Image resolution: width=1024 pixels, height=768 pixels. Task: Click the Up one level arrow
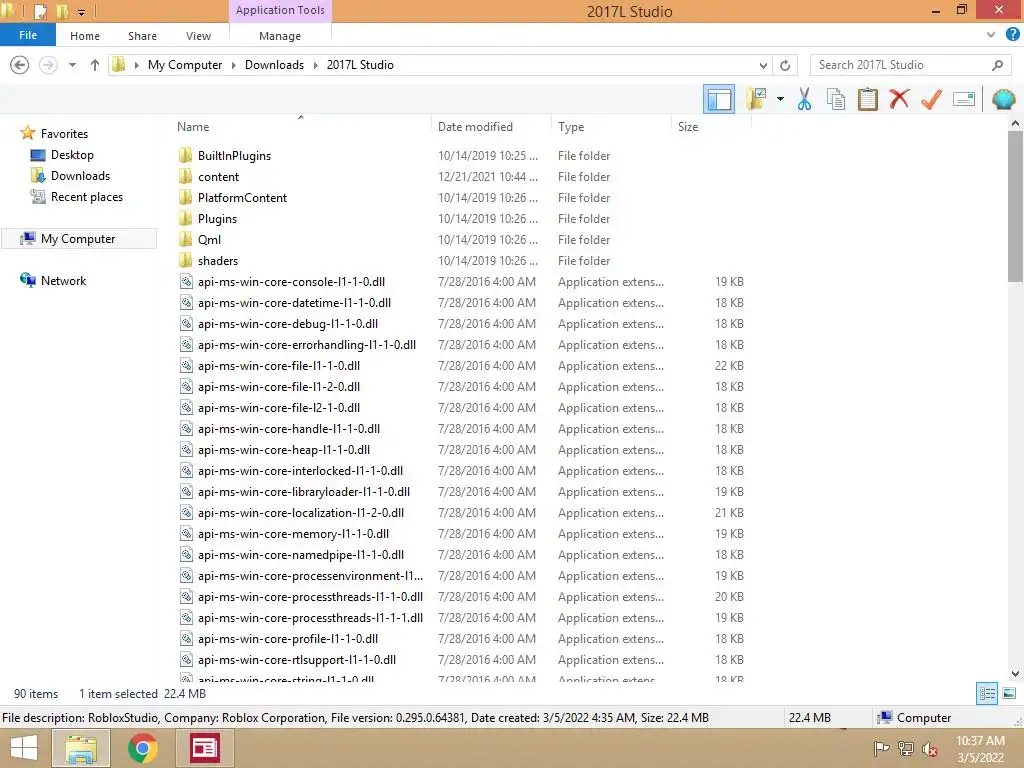click(x=95, y=65)
